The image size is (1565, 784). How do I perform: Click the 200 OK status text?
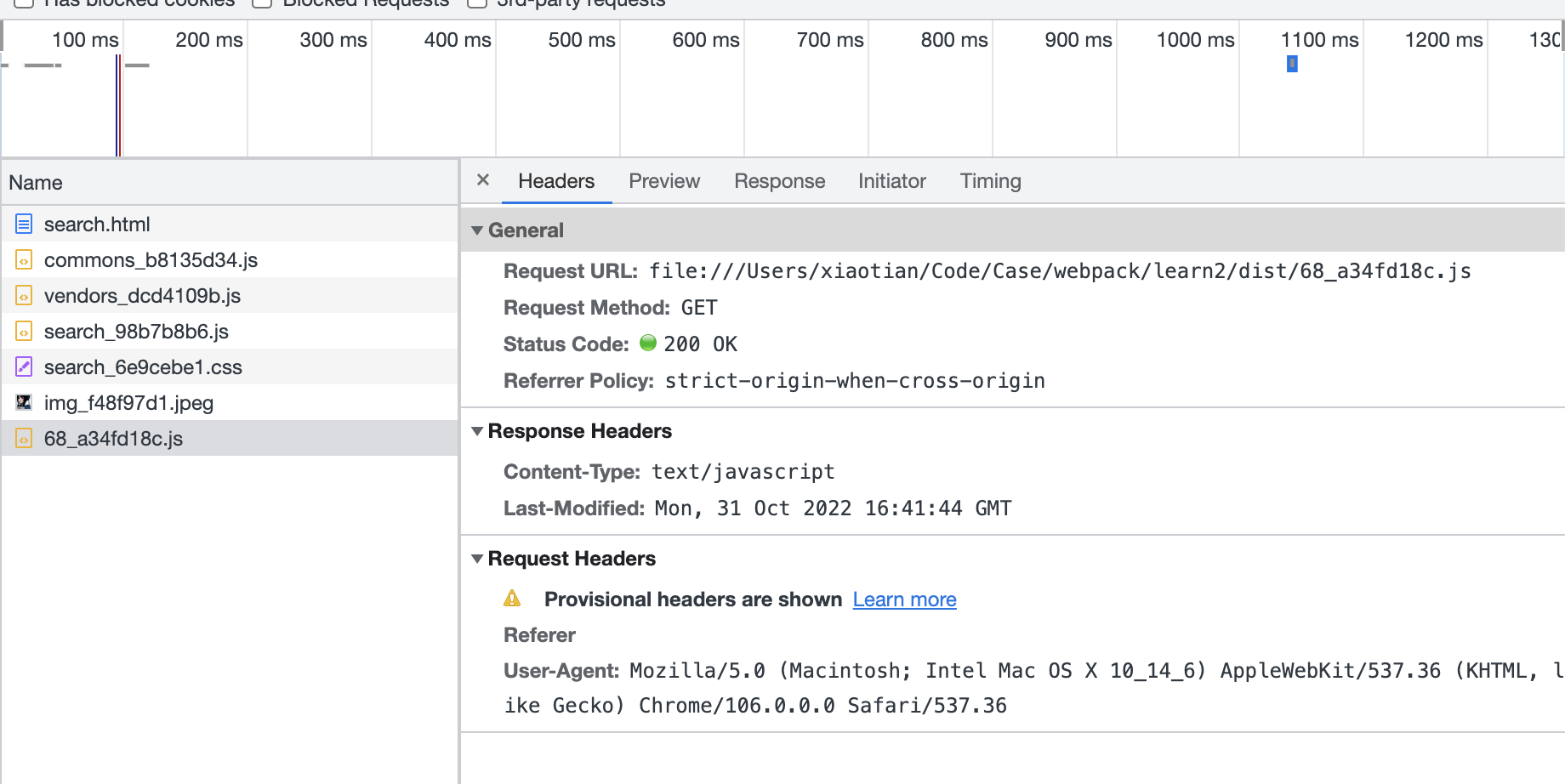click(x=700, y=344)
